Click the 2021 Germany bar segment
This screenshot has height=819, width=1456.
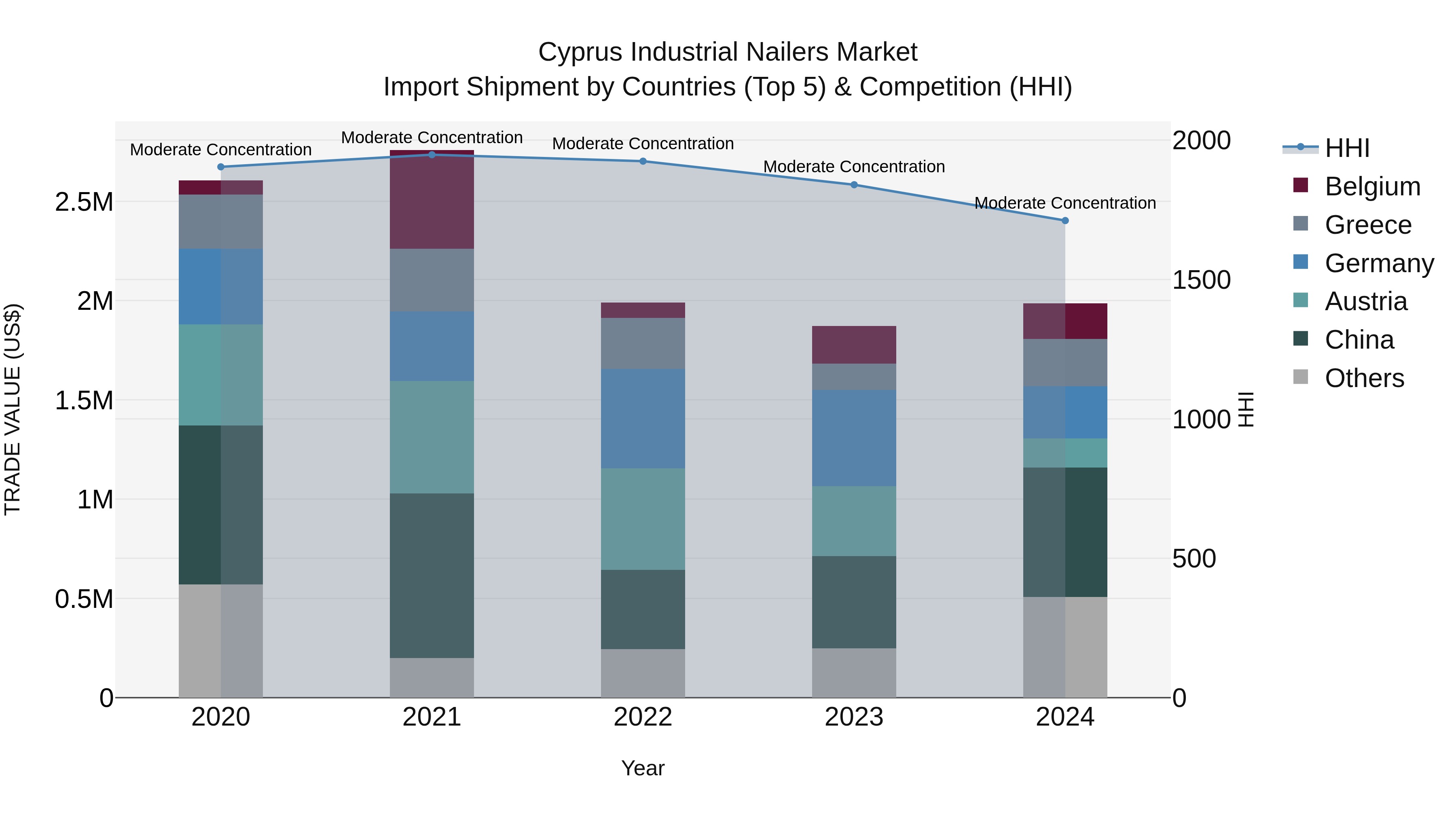432,347
